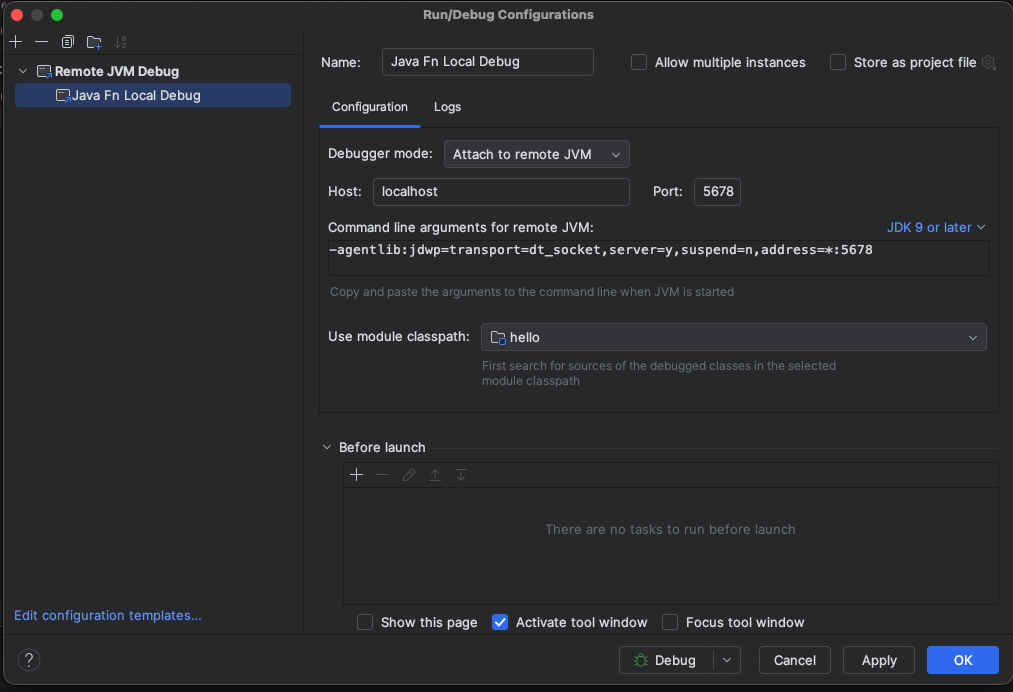The height and width of the screenshot is (692, 1013).
Task: Open the Debug button dropdown arrow
Action: tap(727, 660)
